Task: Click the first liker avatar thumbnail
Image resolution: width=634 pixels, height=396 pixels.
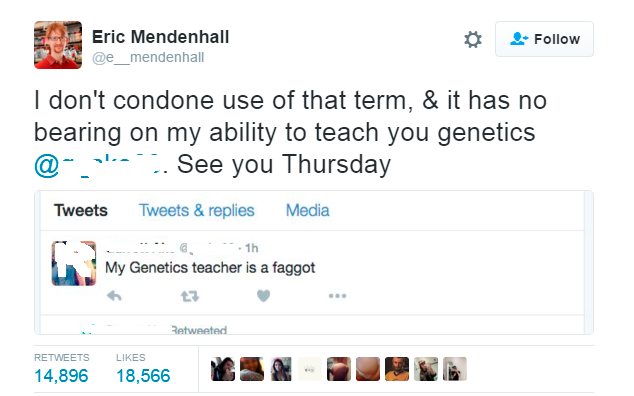Action: (223, 369)
